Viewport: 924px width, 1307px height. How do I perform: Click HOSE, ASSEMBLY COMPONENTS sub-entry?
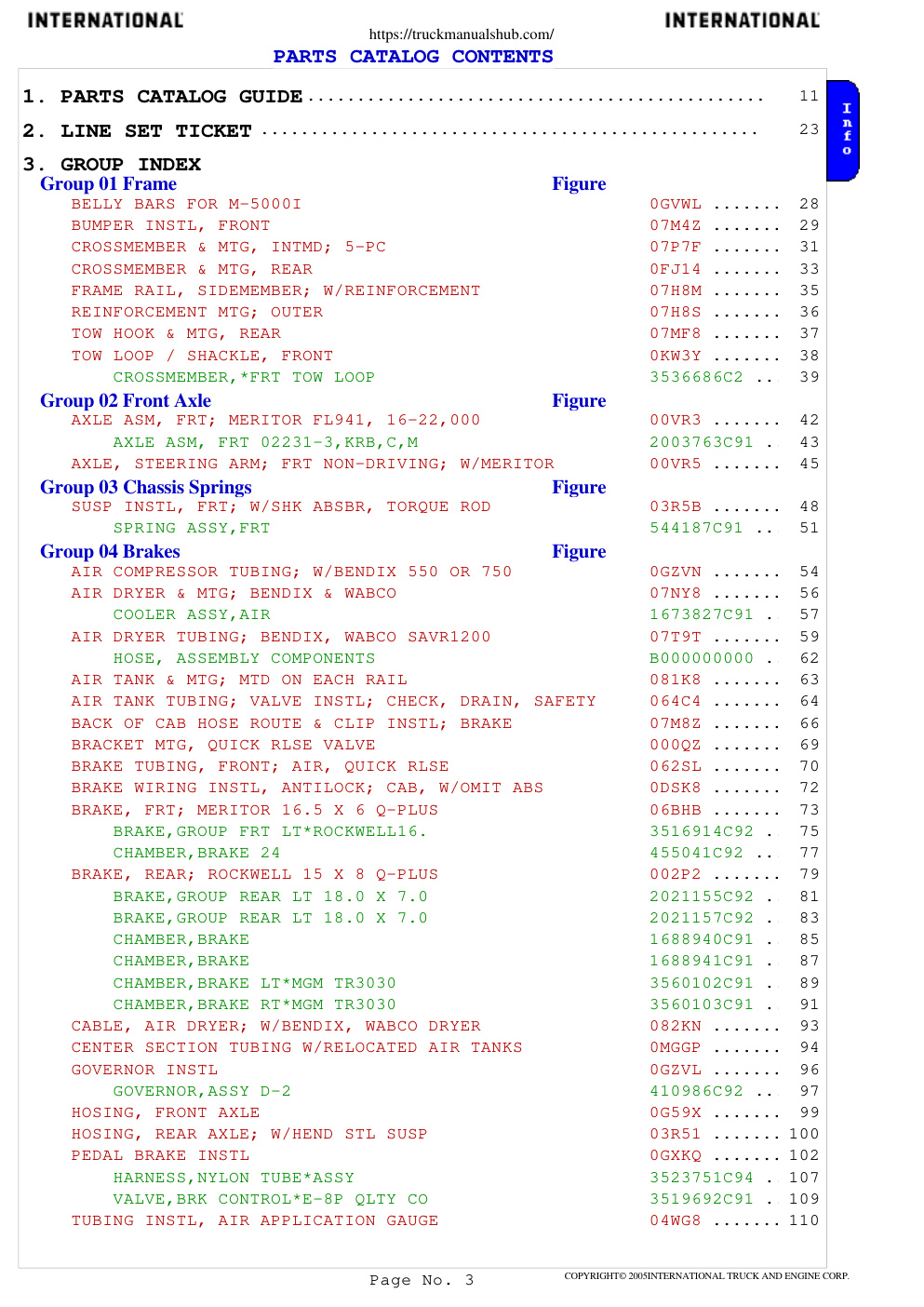click(244, 658)
